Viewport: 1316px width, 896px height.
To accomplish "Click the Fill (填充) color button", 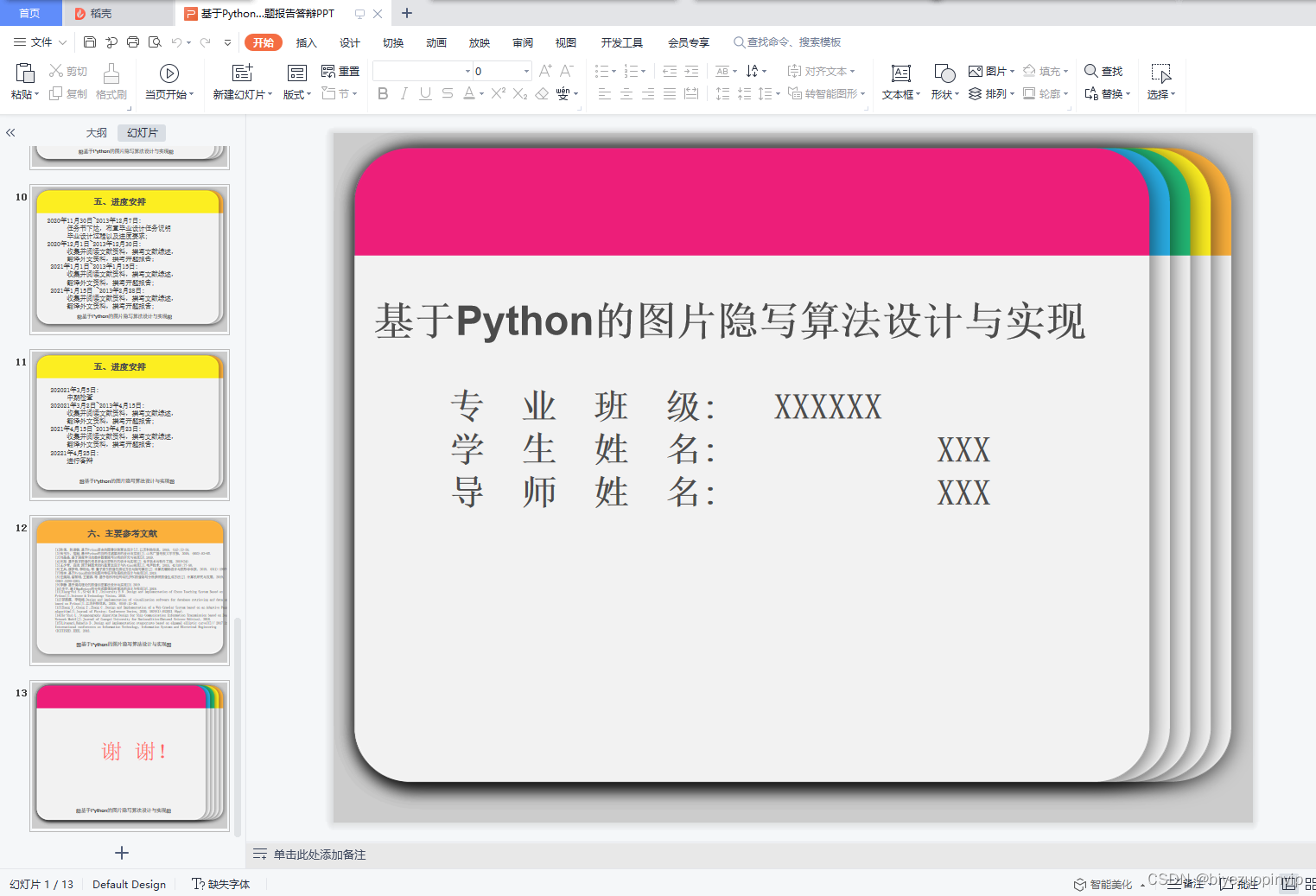I will point(1045,71).
